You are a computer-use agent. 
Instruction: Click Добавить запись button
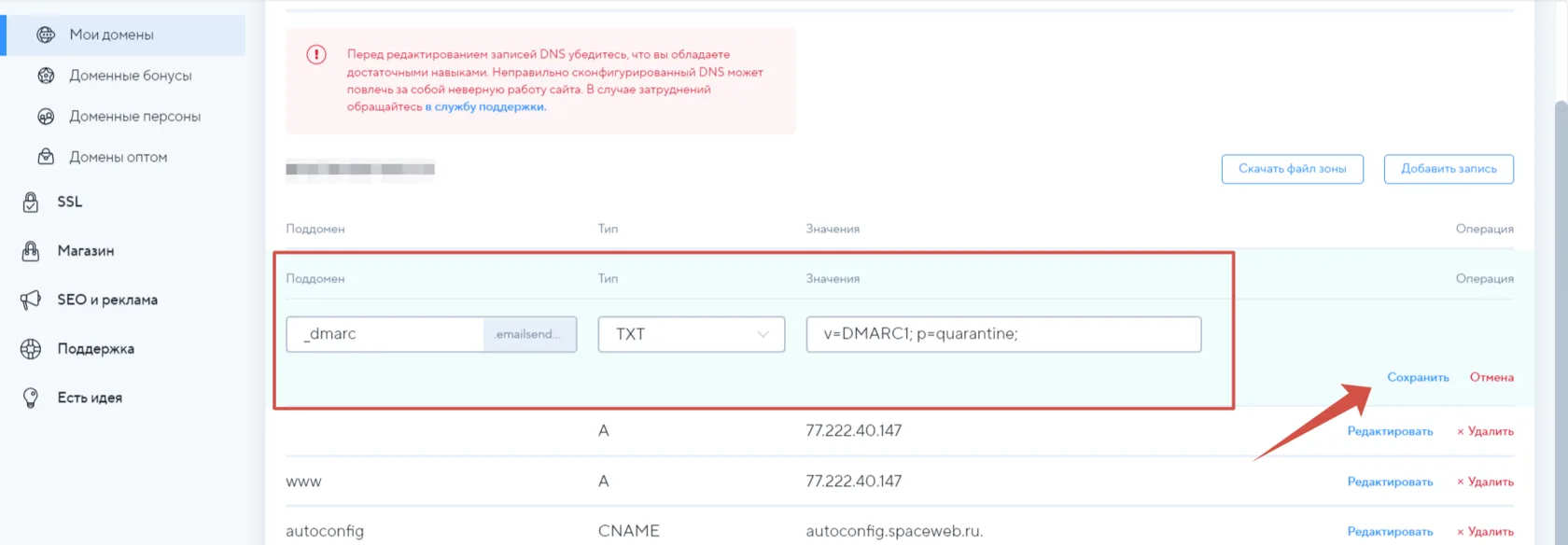tap(1449, 169)
